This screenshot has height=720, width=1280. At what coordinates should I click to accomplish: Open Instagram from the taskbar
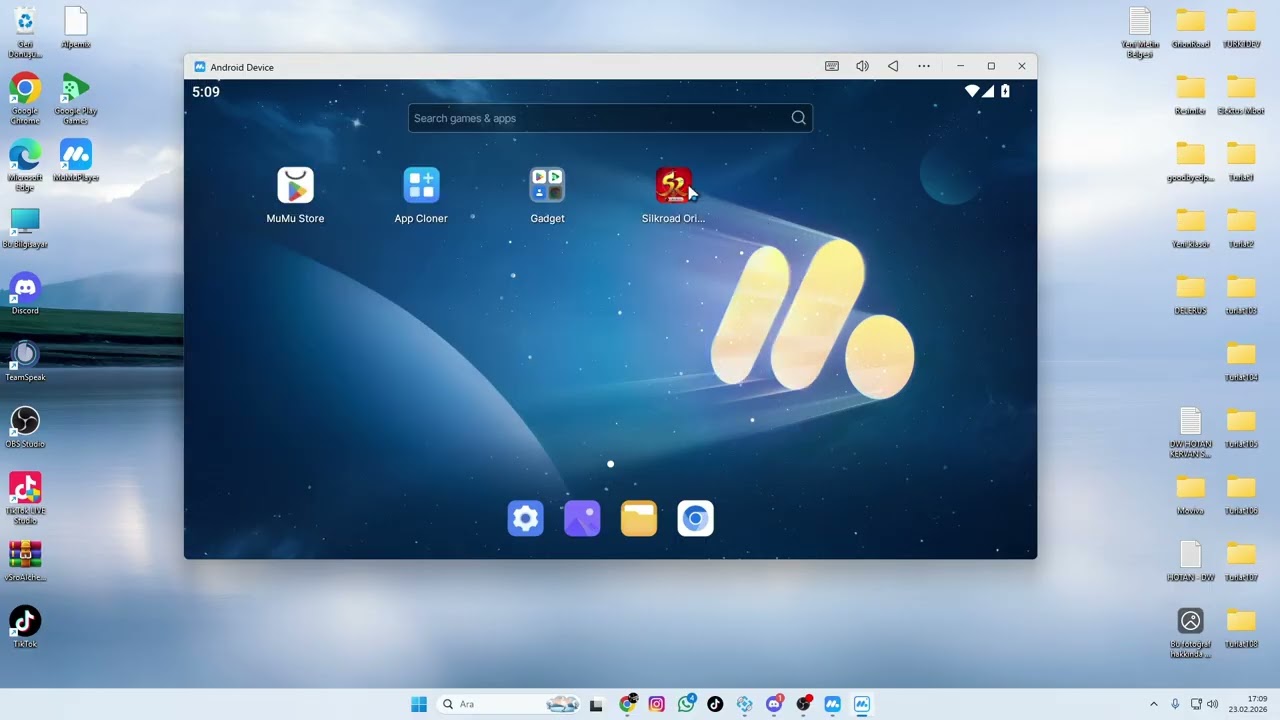[656, 704]
